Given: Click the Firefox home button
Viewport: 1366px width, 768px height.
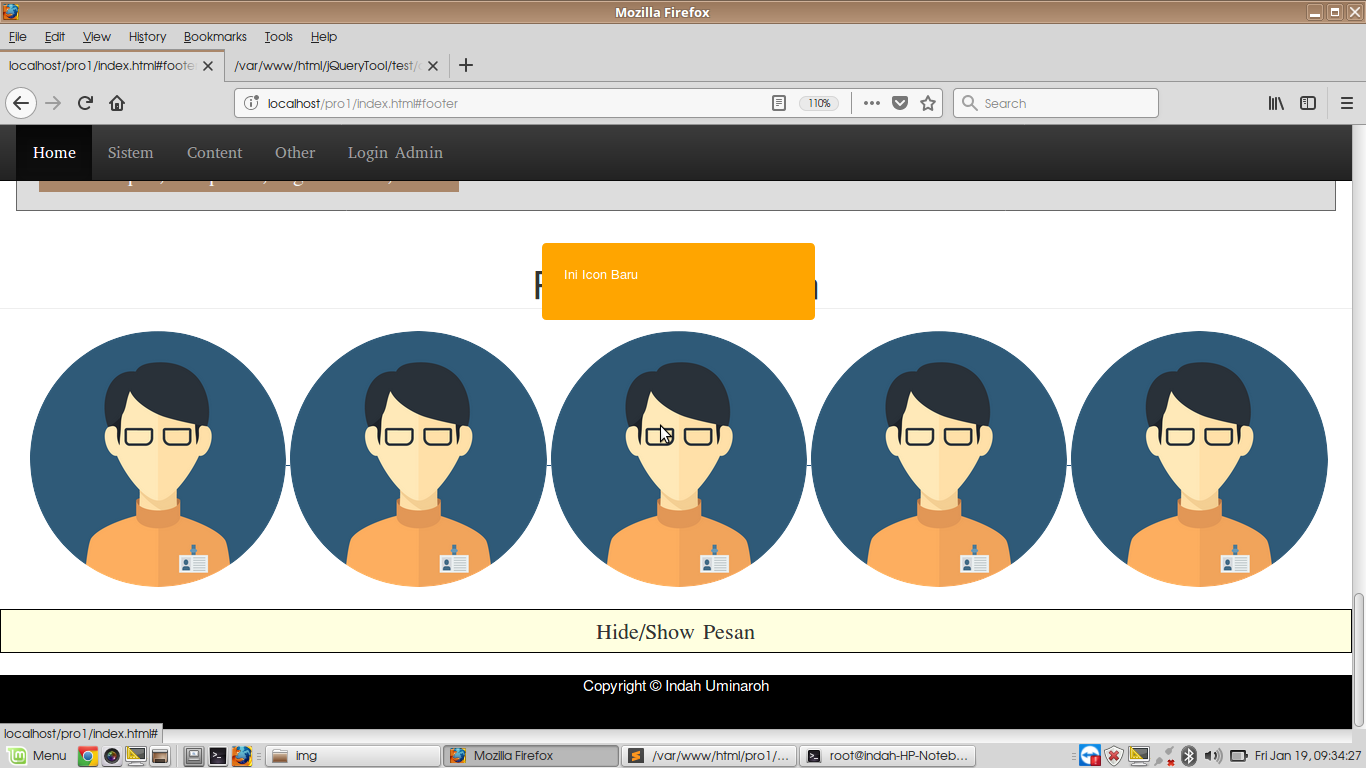Looking at the screenshot, I should pyautogui.click(x=116, y=102).
